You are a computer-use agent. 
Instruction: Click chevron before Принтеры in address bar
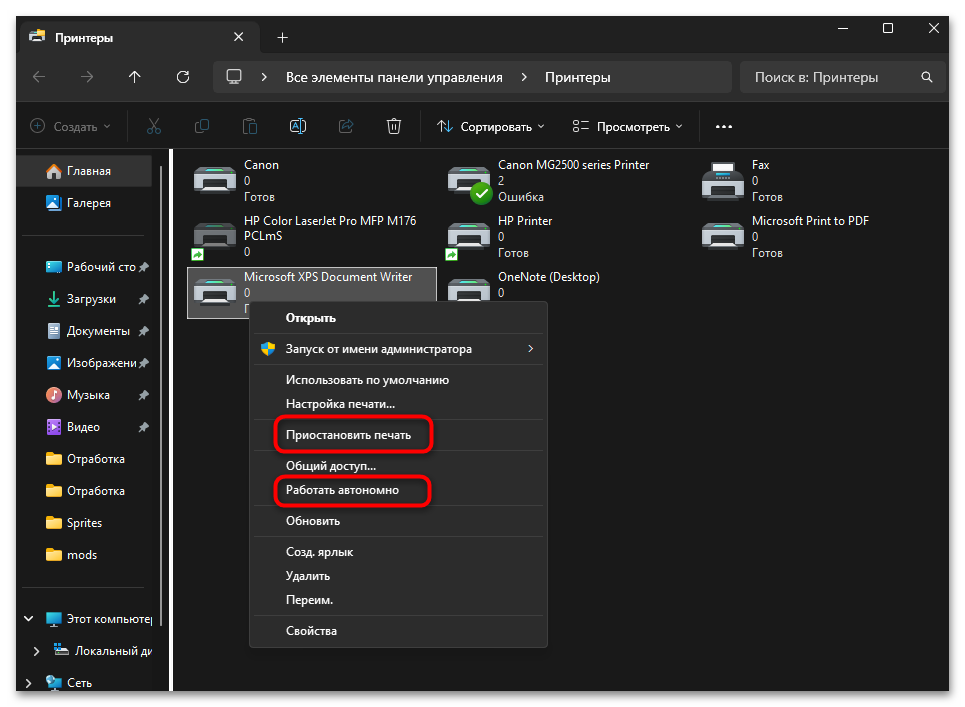tap(524, 77)
